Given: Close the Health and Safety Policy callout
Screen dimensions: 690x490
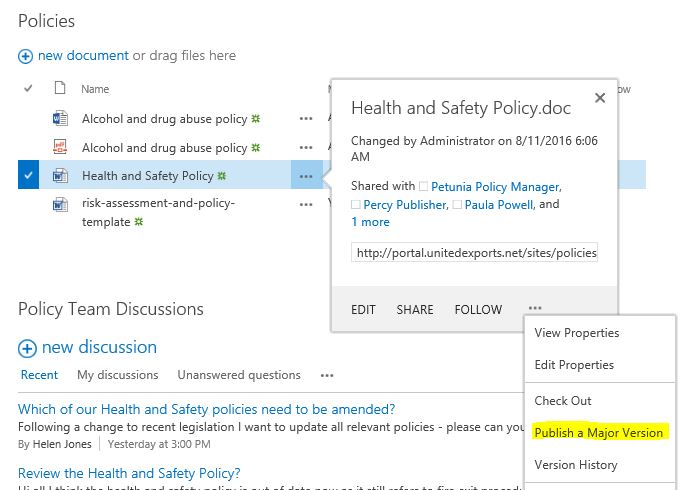Looking at the screenshot, I should [600, 98].
